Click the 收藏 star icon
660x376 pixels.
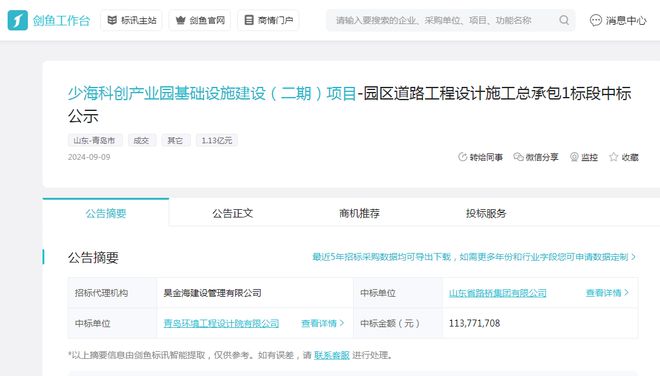coord(613,157)
